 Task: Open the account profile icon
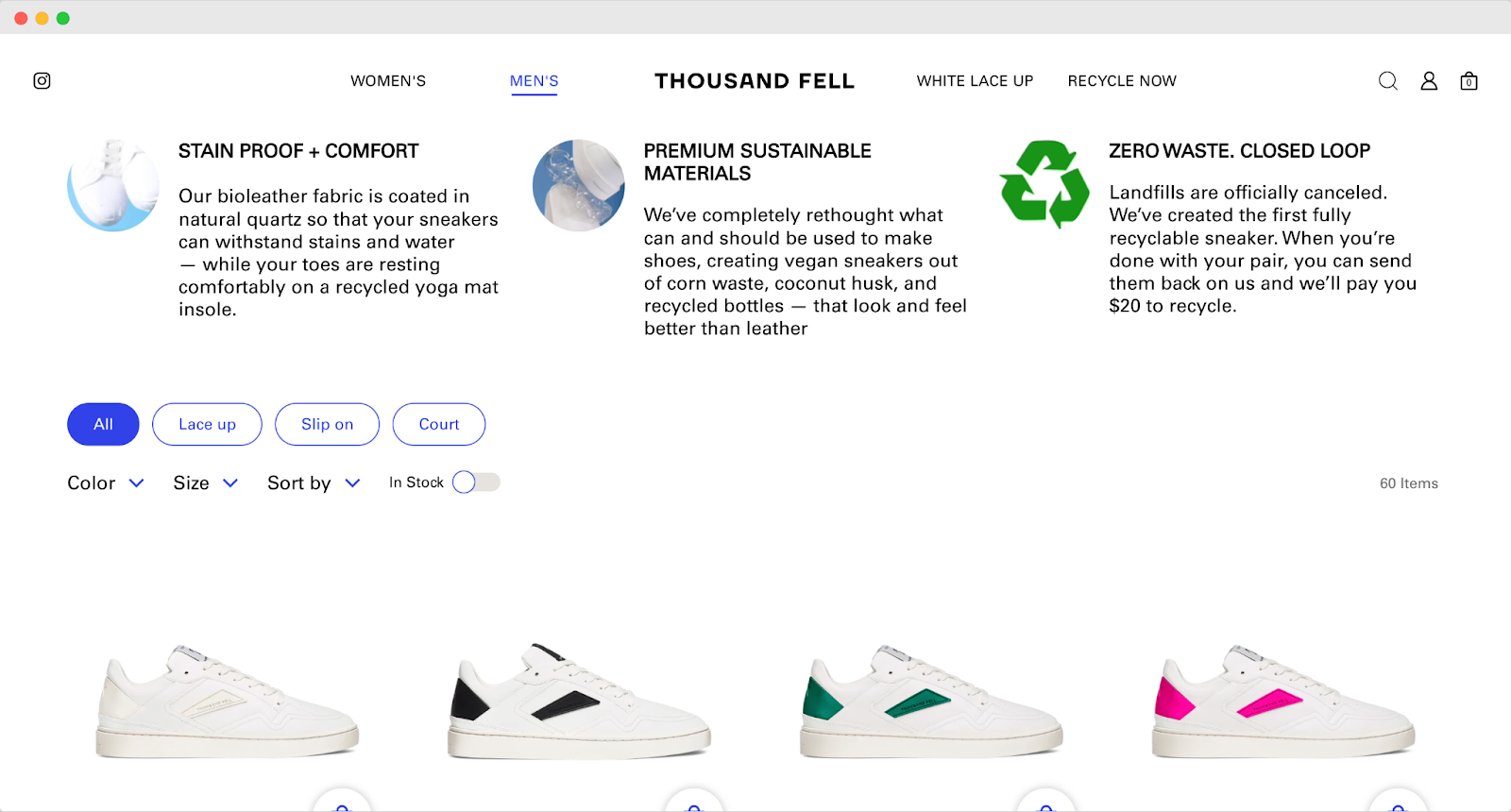tap(1428, 81)
